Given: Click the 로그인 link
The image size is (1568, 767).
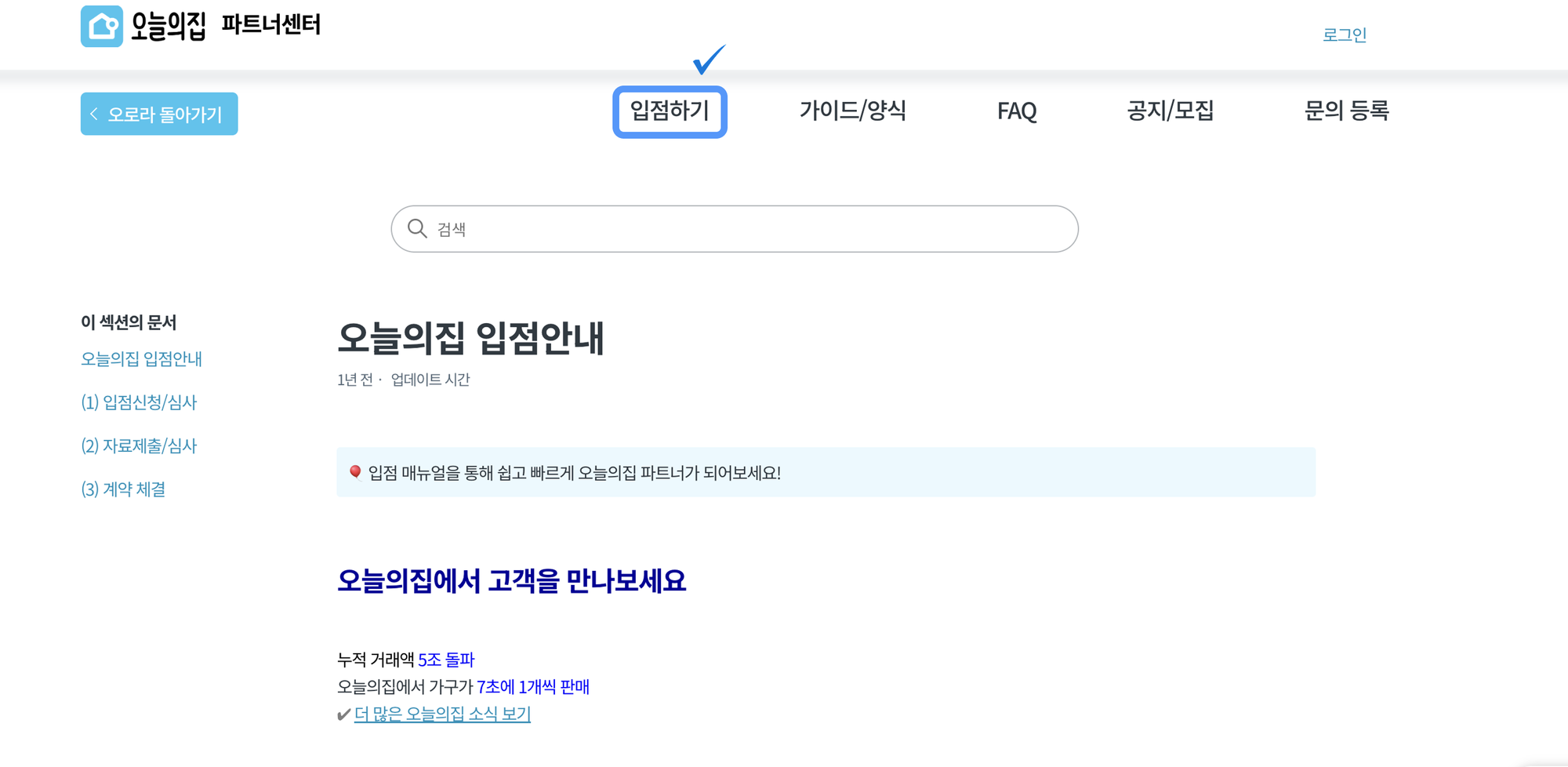Looking at the screenshot, I should [1345, 34].
